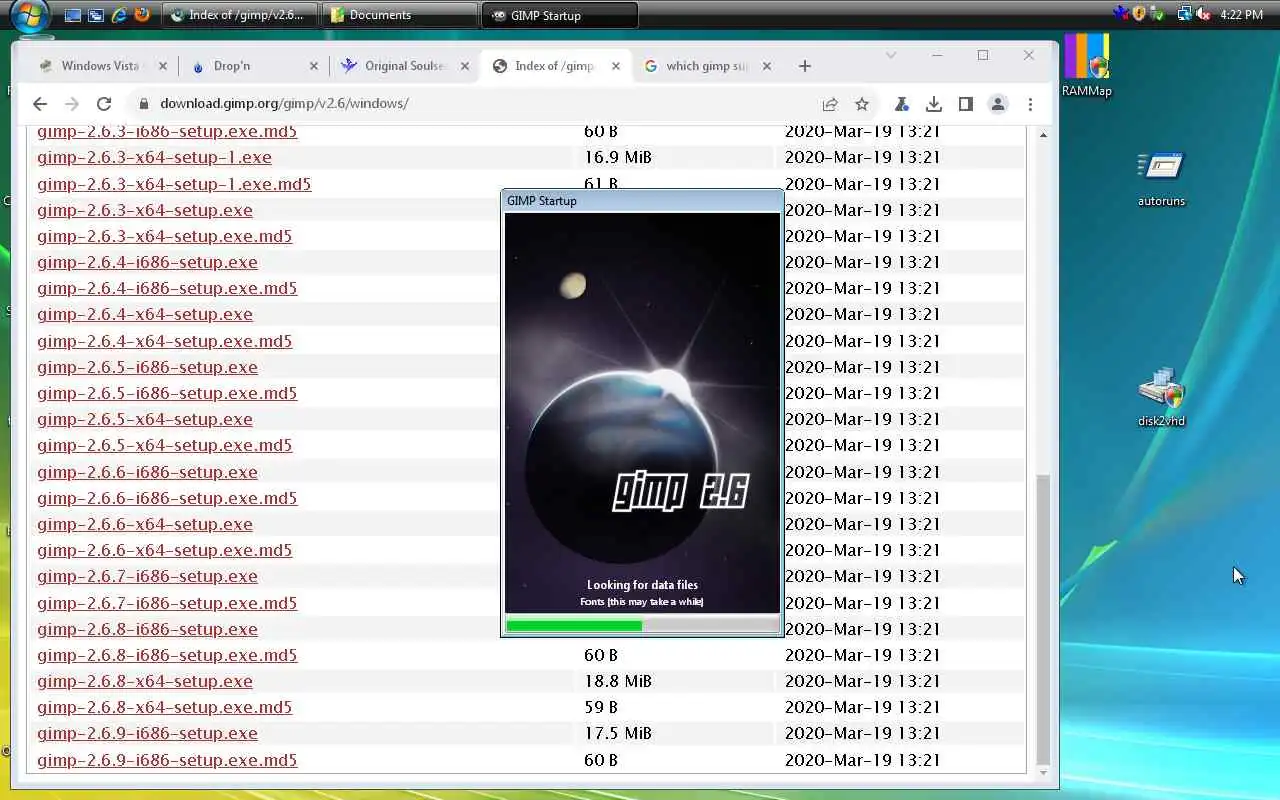Click the GIMP startup progress bar
Screen dimensions: 1280x800
tap(642, 626)
